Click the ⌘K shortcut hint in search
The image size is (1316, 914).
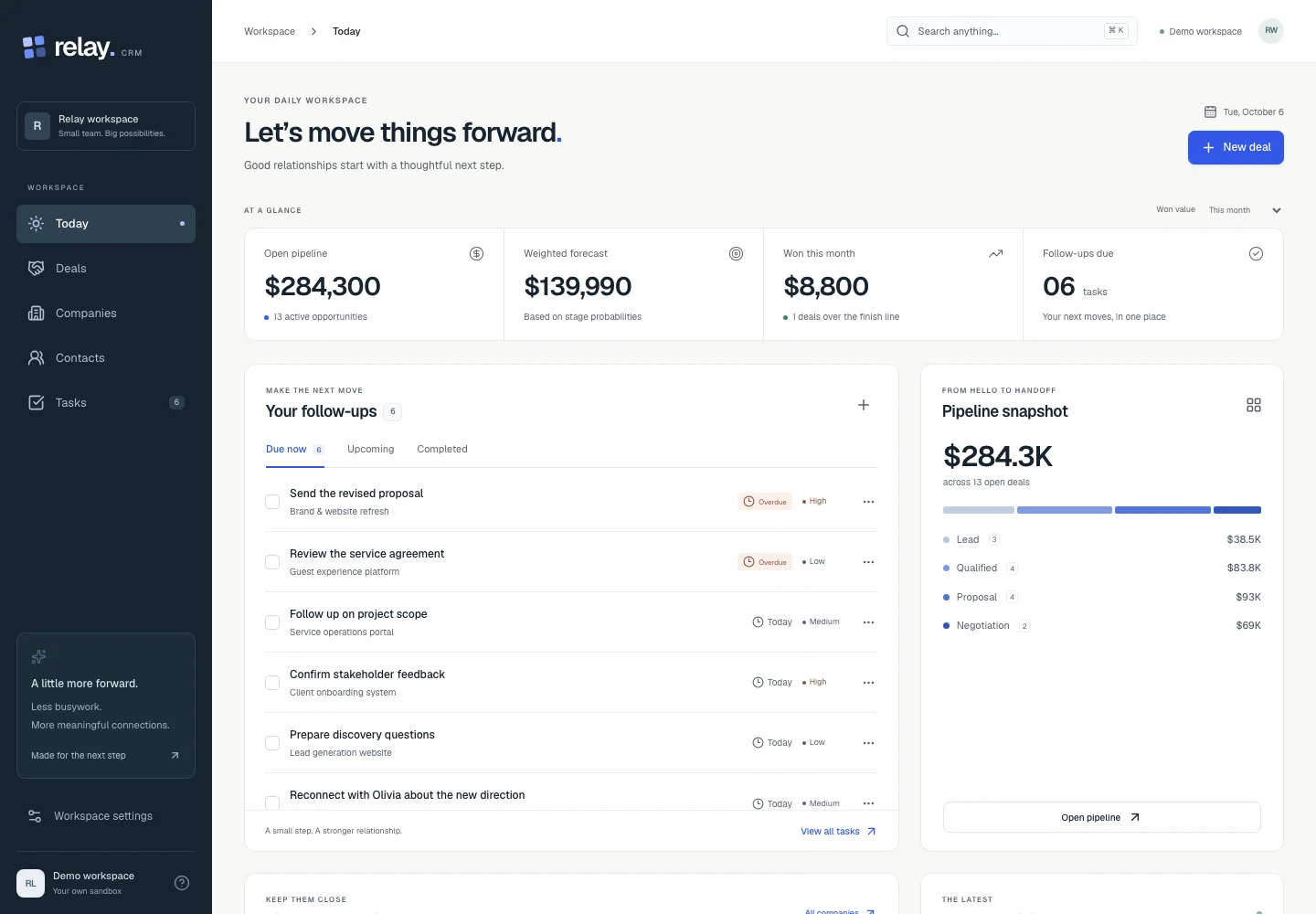tap(1116, 31)
